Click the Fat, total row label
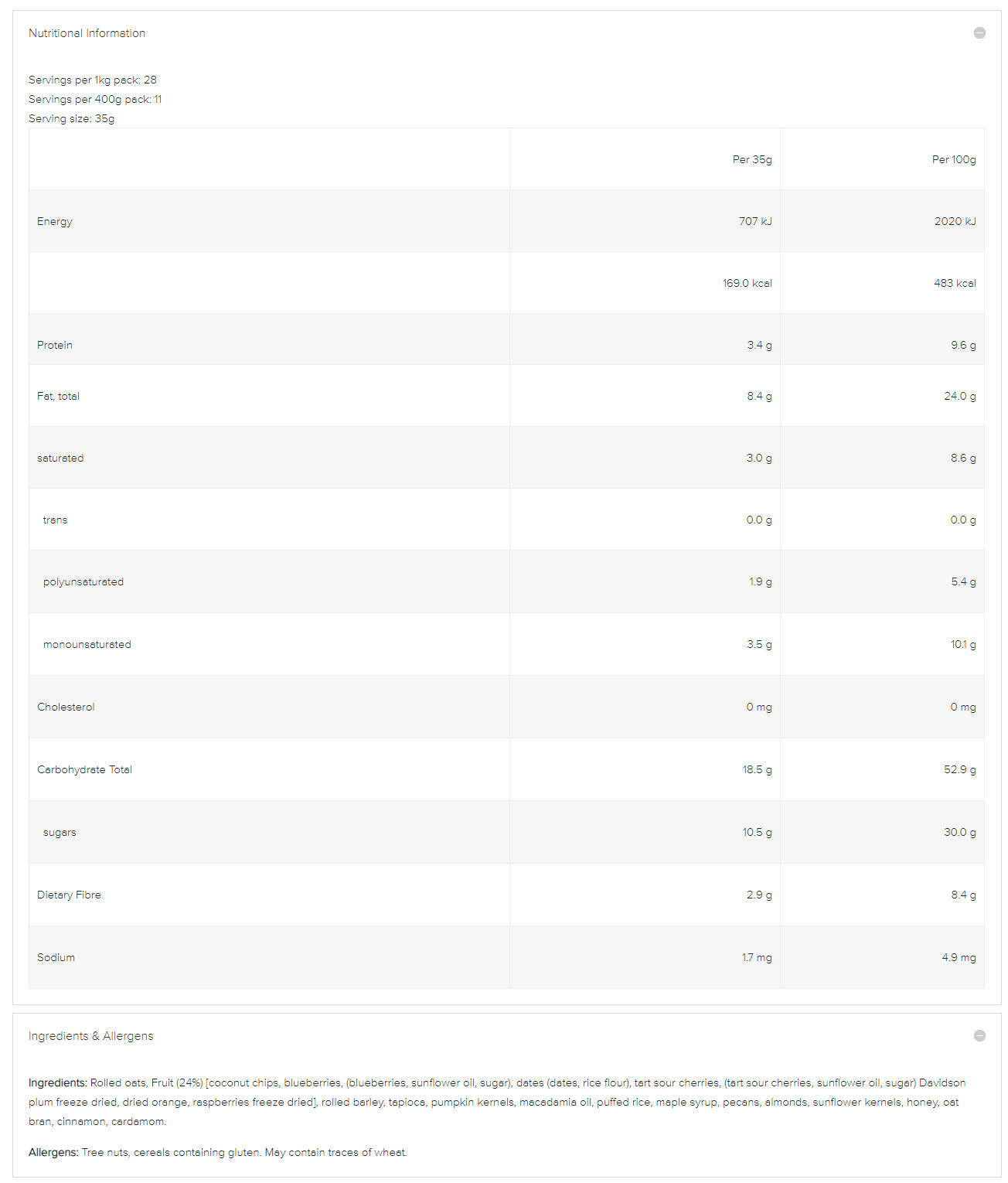Viewport: 1008px width, 1183px height. coord(58,396)
